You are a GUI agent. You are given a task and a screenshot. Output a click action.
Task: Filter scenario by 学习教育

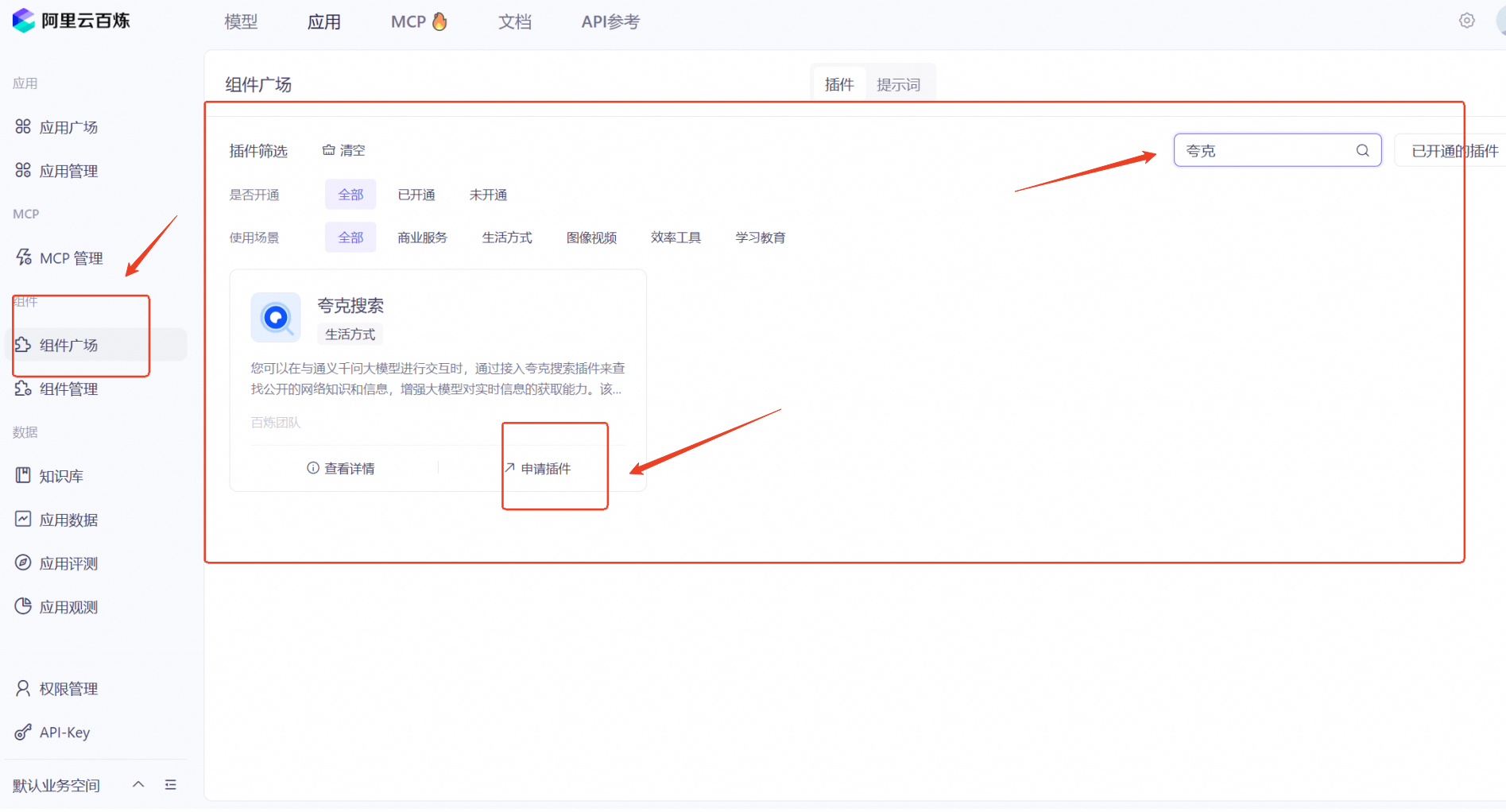coord(761,238)
